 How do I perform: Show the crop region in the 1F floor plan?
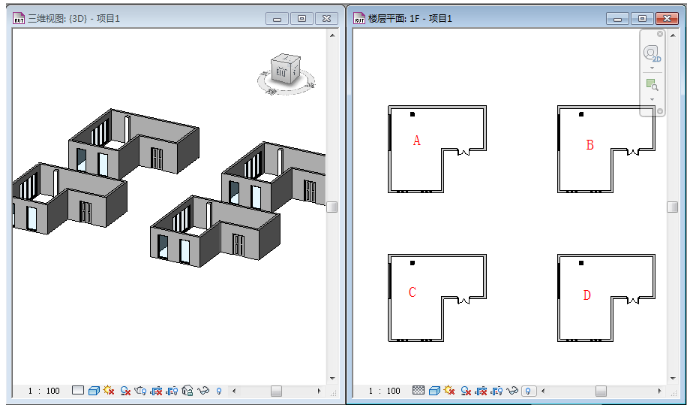(x=497, y=390)
